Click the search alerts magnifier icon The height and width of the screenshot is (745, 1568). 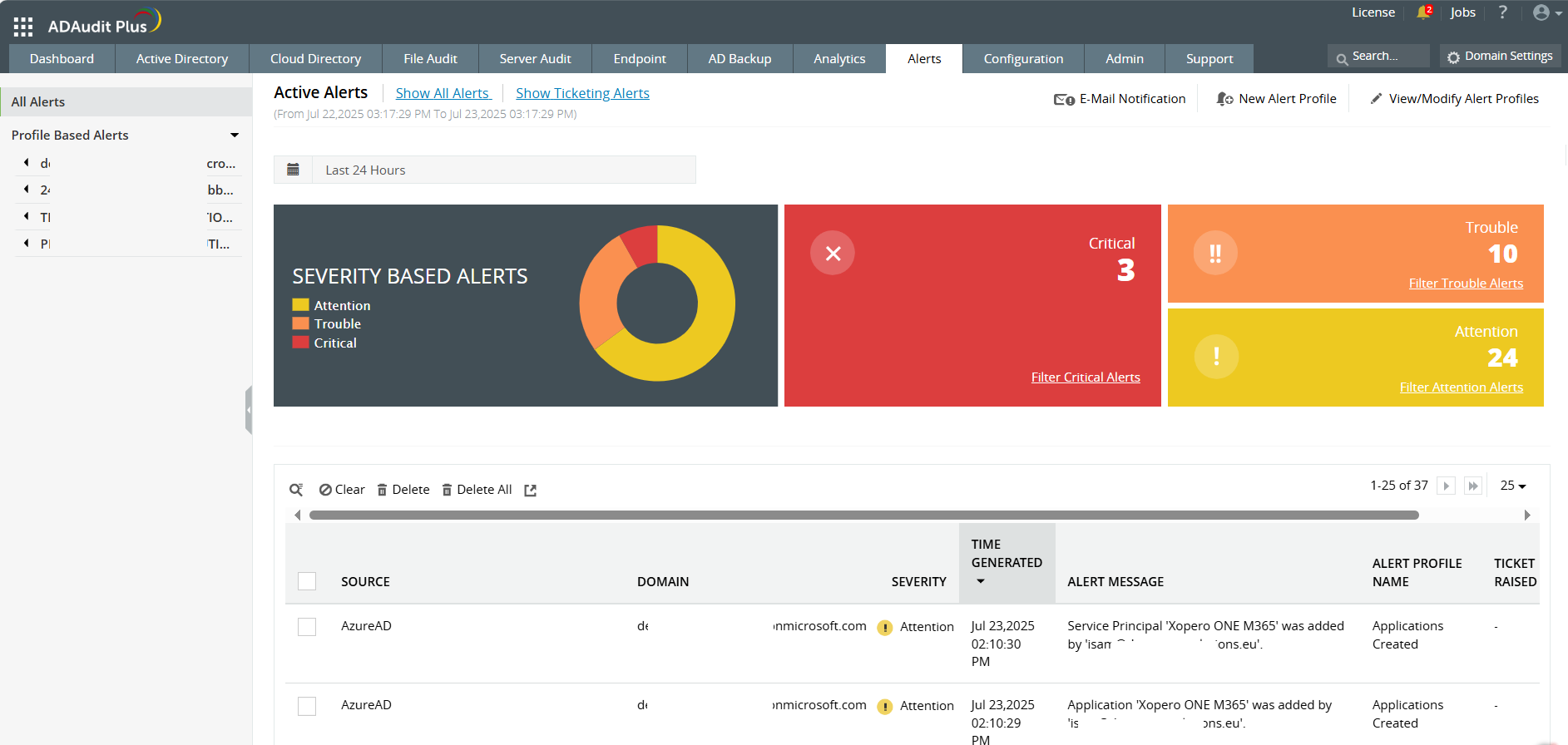tap(296, 490)
